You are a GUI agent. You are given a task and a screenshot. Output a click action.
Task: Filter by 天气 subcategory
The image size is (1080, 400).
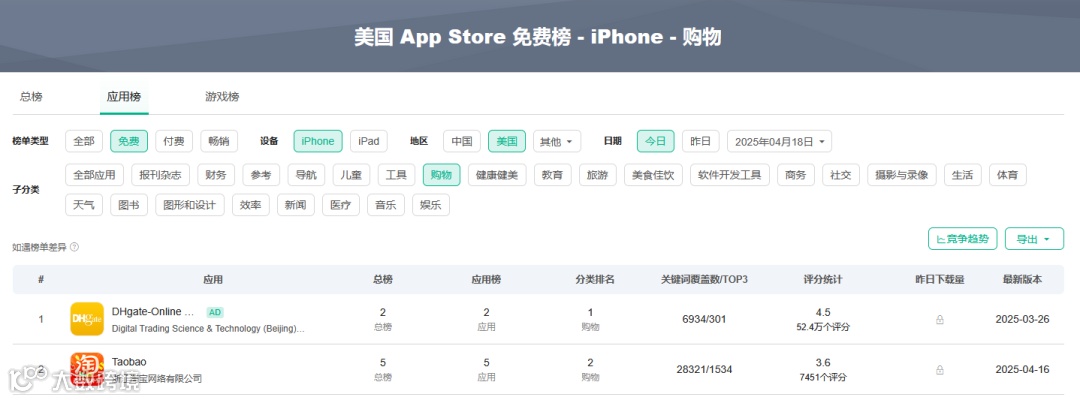[x=84, y=205]
